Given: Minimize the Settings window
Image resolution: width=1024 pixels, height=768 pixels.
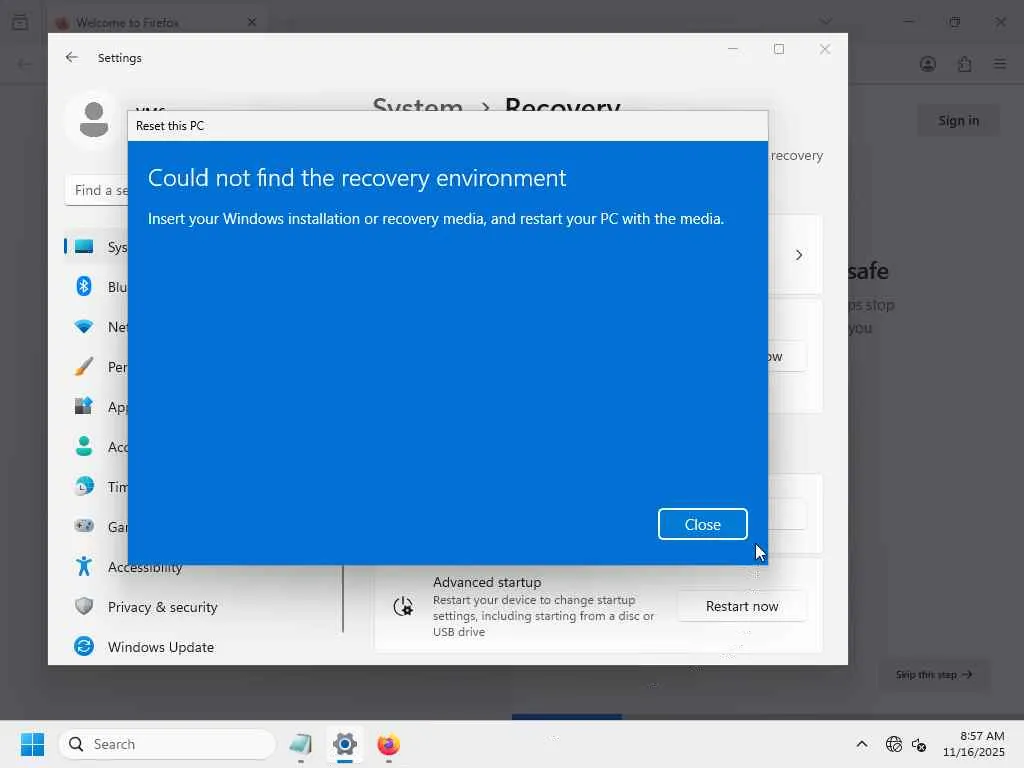Looking at the screenshot, I should [x=733, y=49].
